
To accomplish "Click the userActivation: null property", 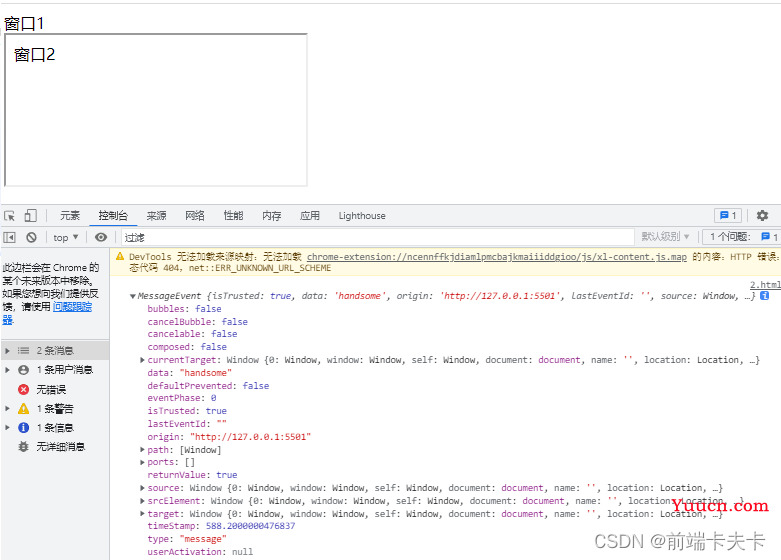I will pyautogui.click(x=200, y=552).
